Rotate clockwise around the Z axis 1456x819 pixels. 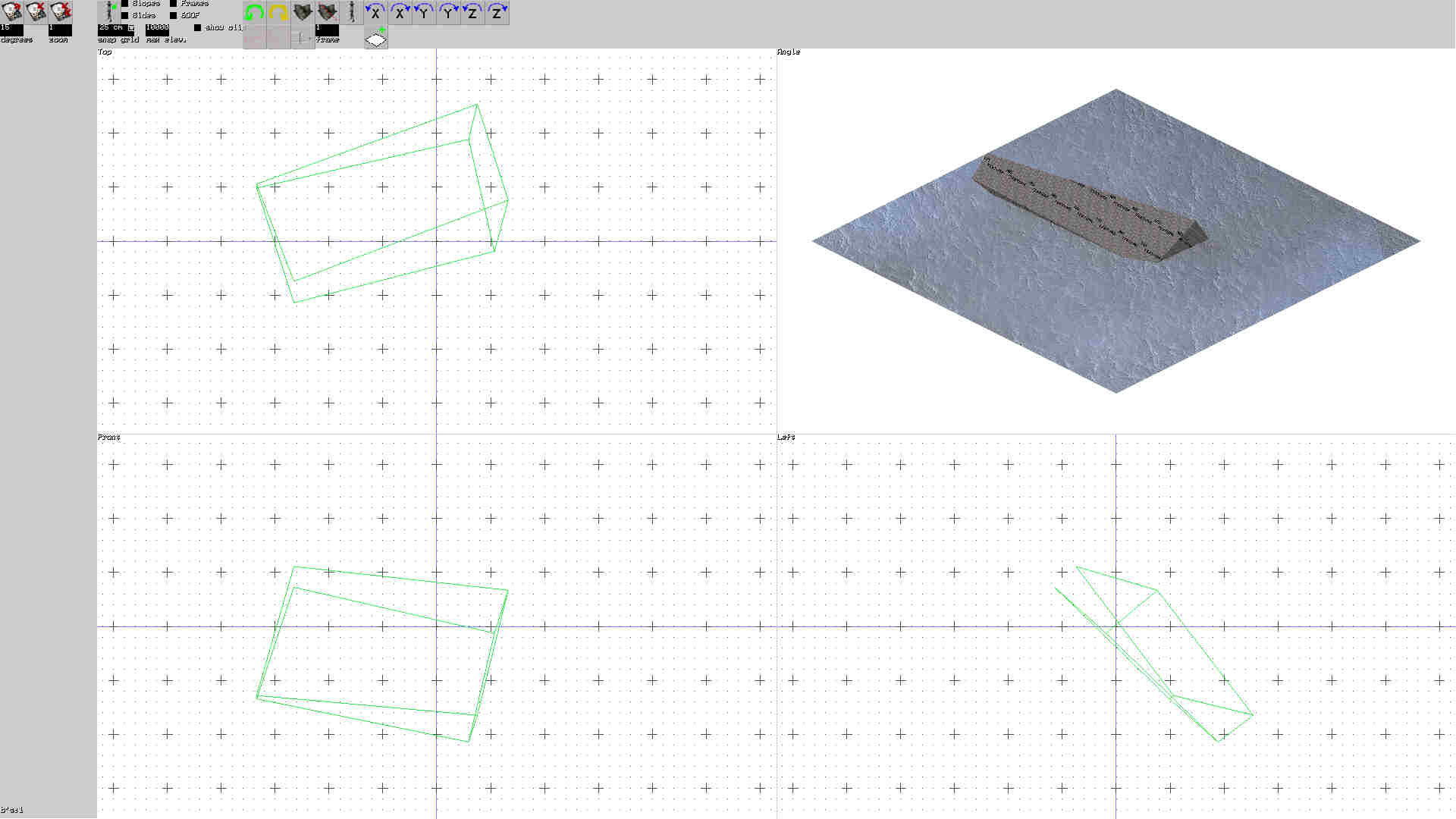(x=497, y=12)
